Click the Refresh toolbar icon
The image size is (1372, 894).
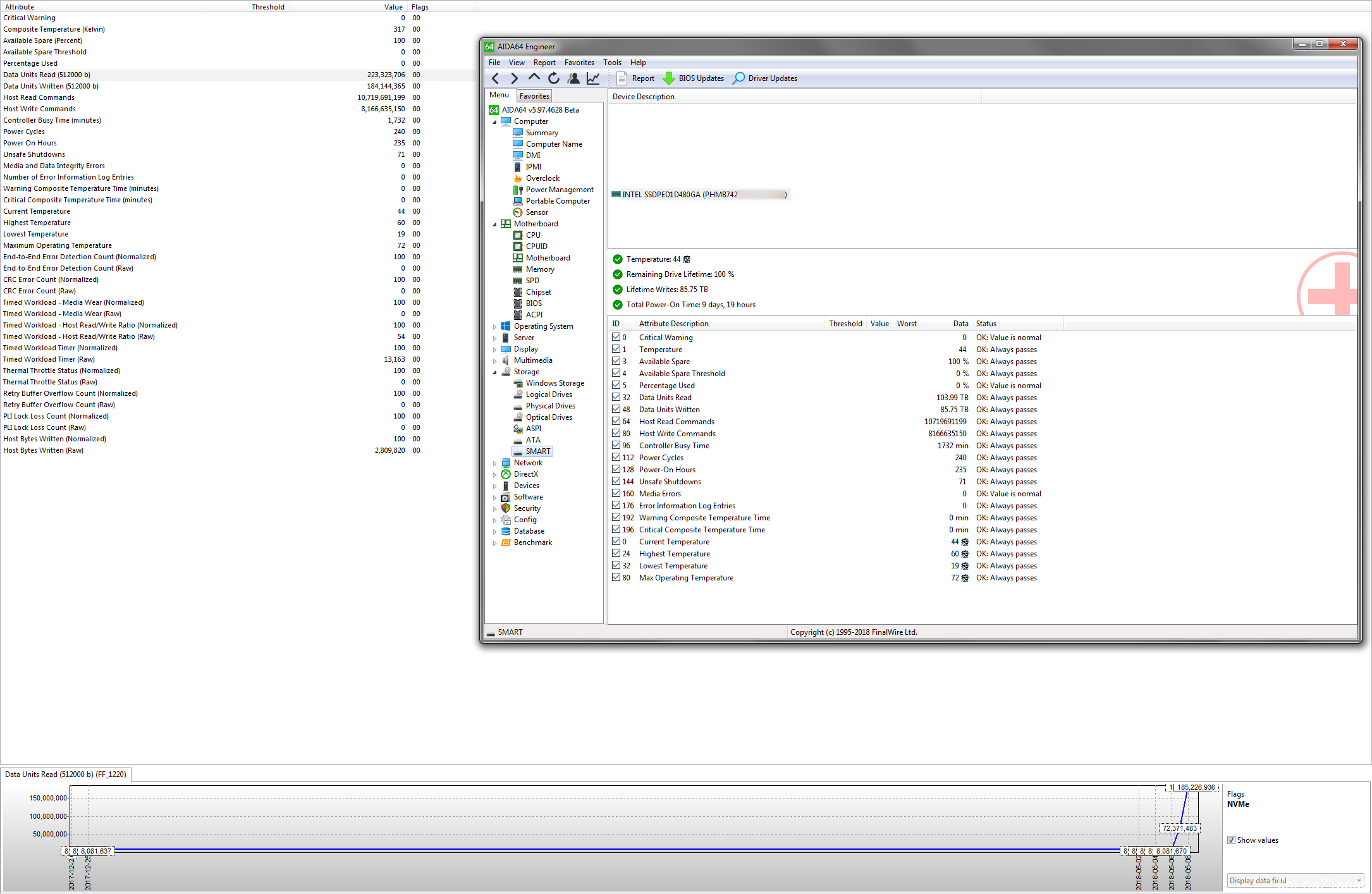tap(554, 78)
